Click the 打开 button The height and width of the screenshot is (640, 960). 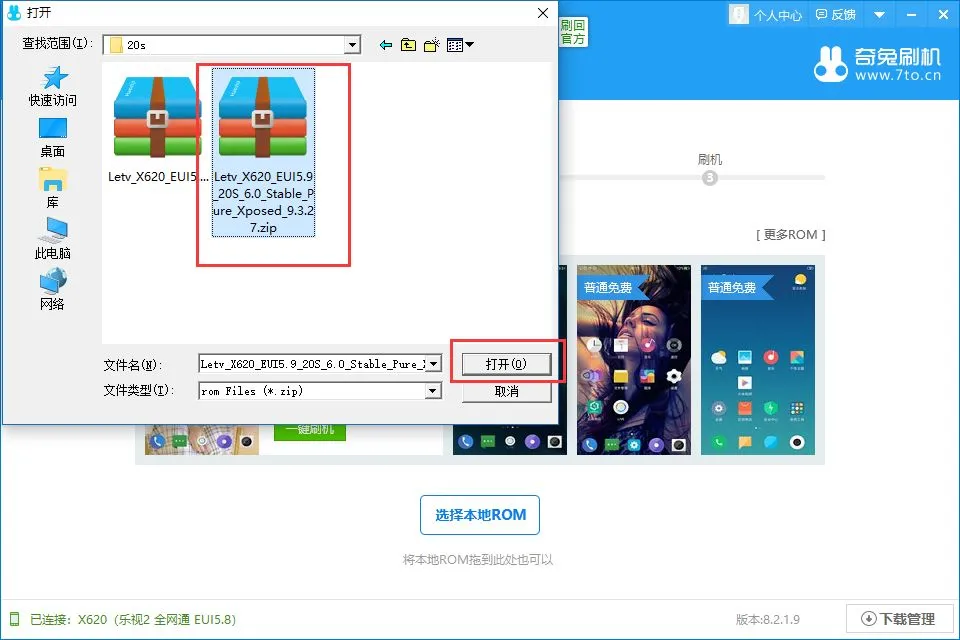[506, 364]
